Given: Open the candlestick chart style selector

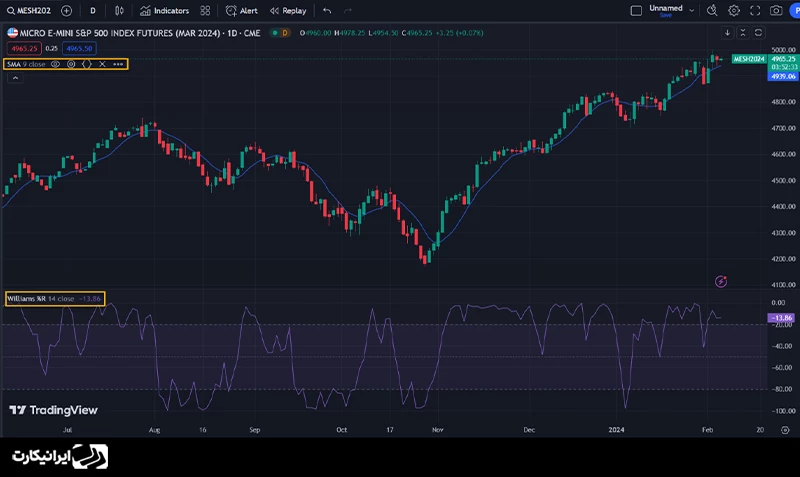Looking at the screenshot, I should [119, 10].
